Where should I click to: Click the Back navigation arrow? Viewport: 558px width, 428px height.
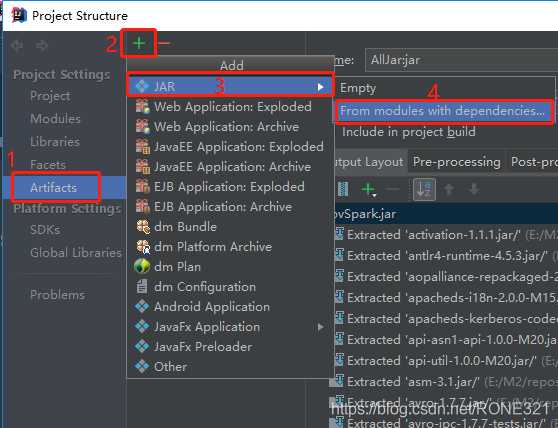17,46
